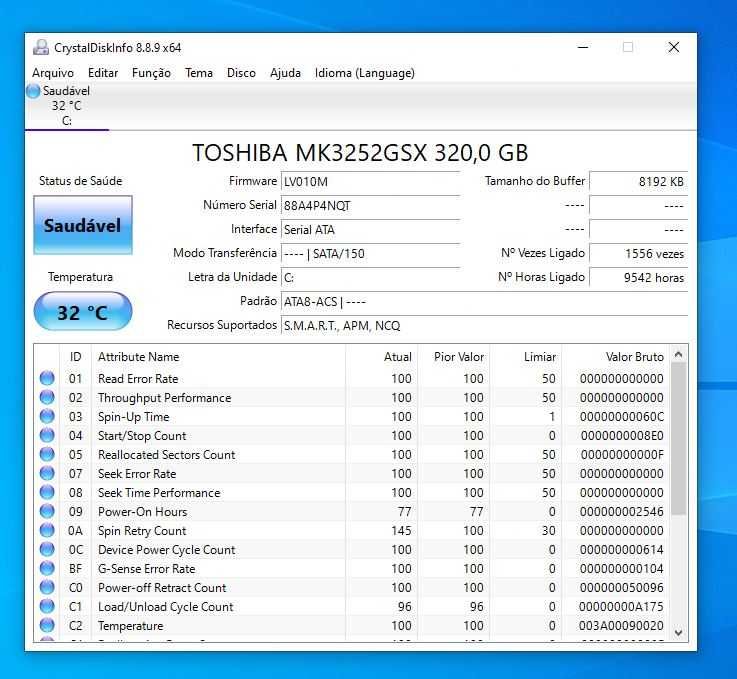Click status orb for Power-off Retract Count
This screenshot has height=679, width=737.
[47, 587]
